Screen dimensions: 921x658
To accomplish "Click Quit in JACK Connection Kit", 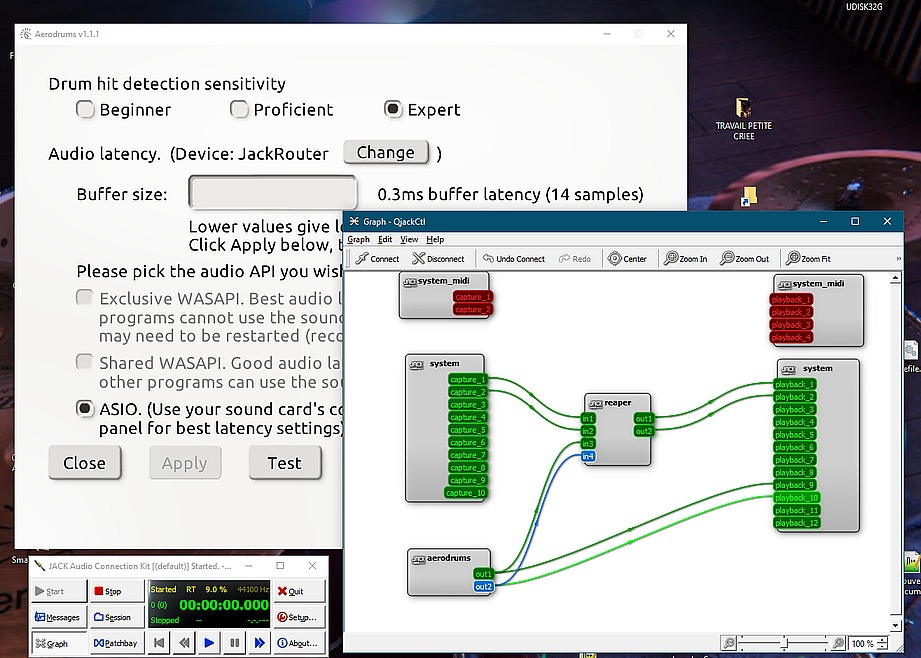I will point(300,591).
